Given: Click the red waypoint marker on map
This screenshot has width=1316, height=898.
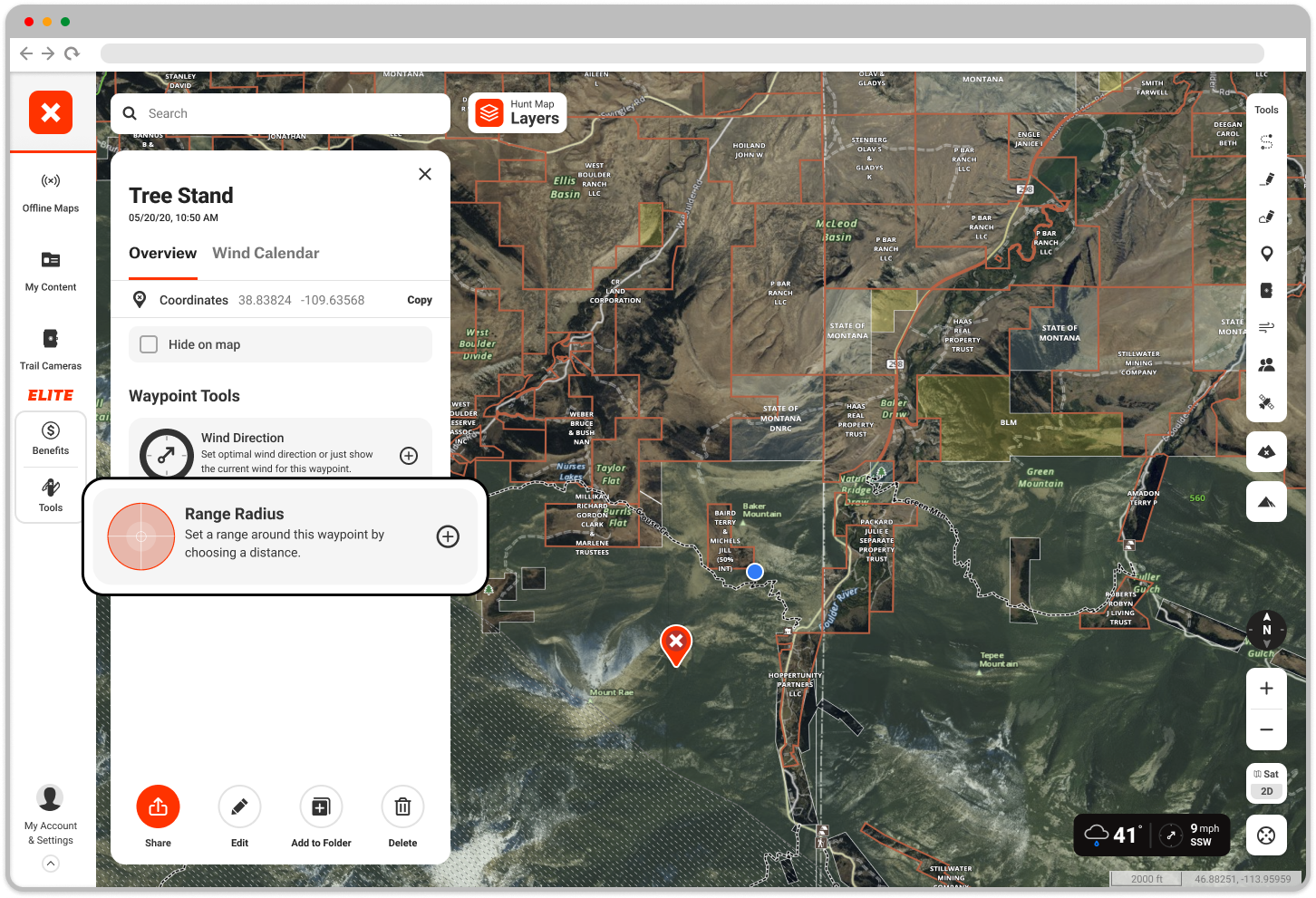Looking at the screenshot, I should coord(676,645).
